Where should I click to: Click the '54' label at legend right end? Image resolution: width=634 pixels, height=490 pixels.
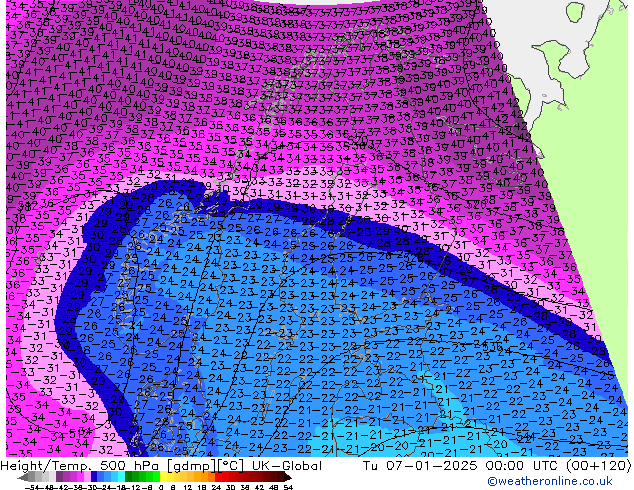click(x=288, y=488)
